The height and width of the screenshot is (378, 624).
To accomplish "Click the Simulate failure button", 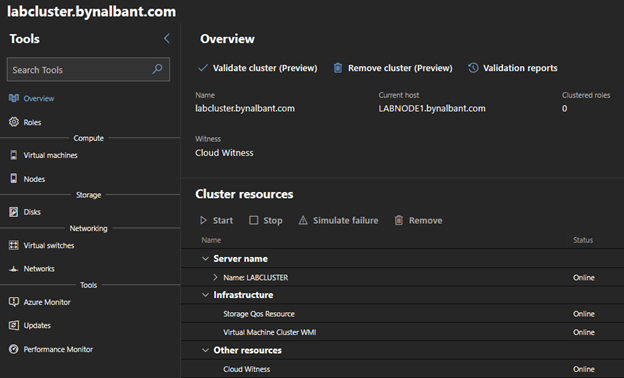I will click(338, 220).
